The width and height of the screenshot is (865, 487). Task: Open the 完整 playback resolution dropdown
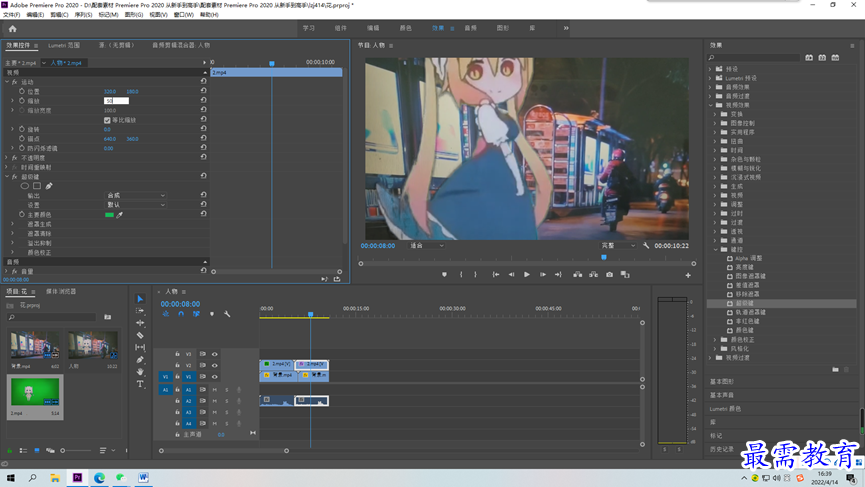[618, 245]
